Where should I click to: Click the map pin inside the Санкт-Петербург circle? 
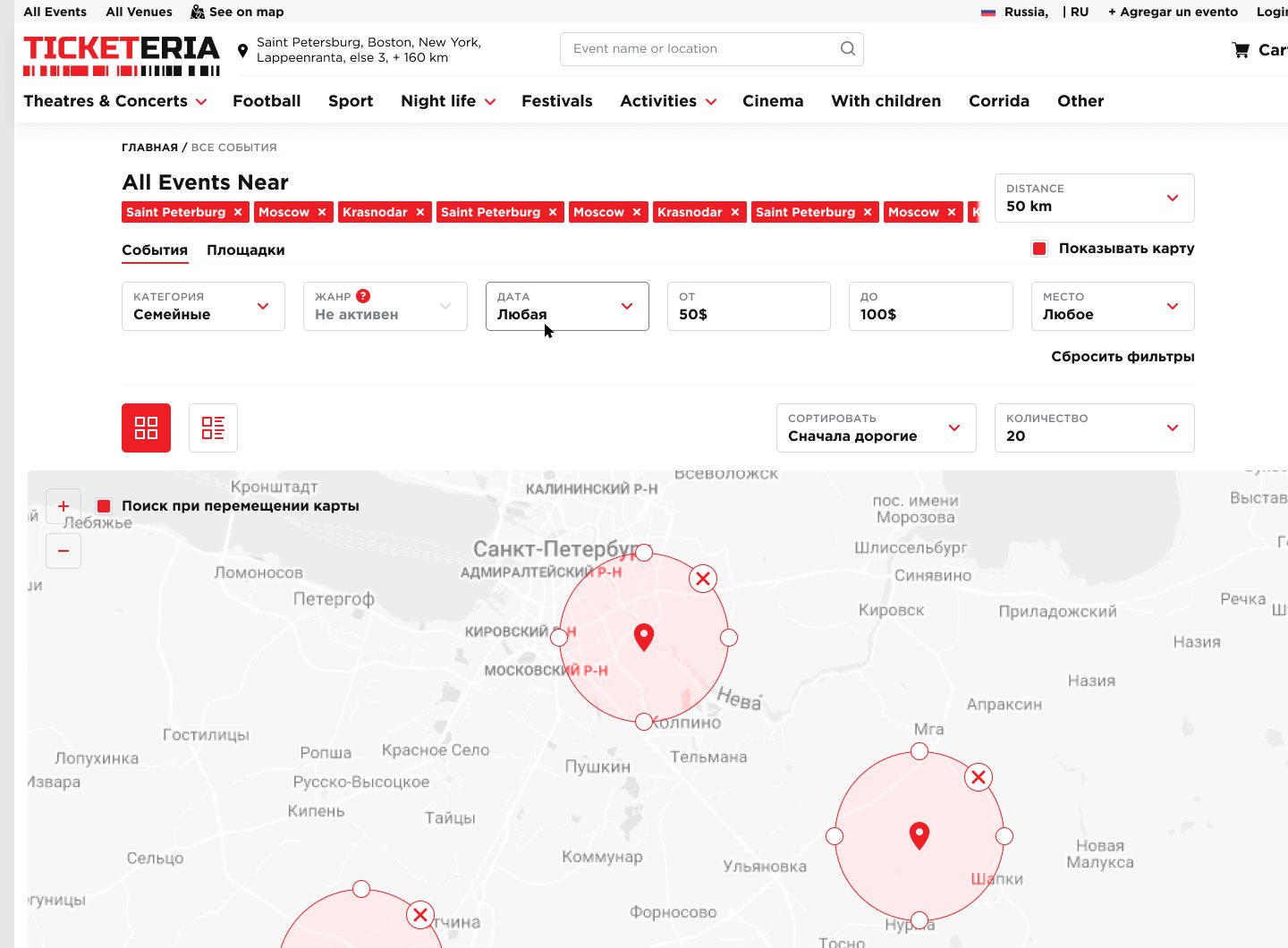click(644, 637)
